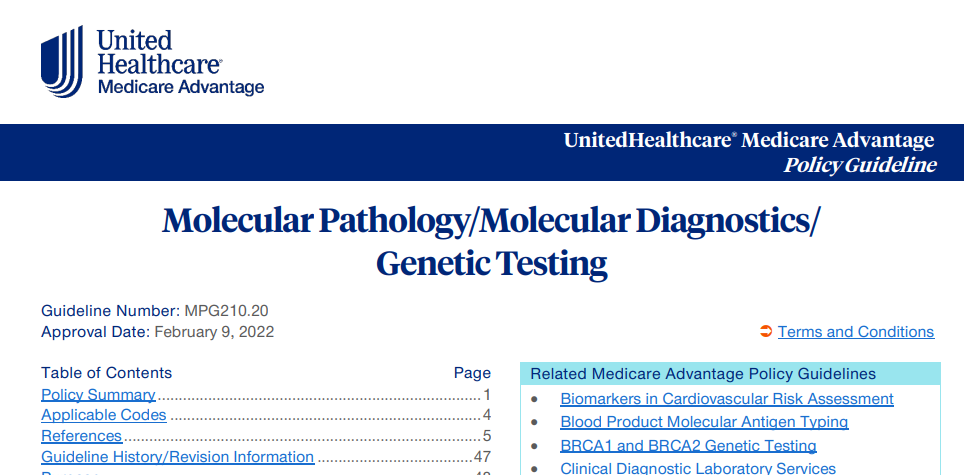Open the Applicable Codes contents link
Image resolution: width=964 pixels, height=475 pixels.
click(x=104, y=415)
